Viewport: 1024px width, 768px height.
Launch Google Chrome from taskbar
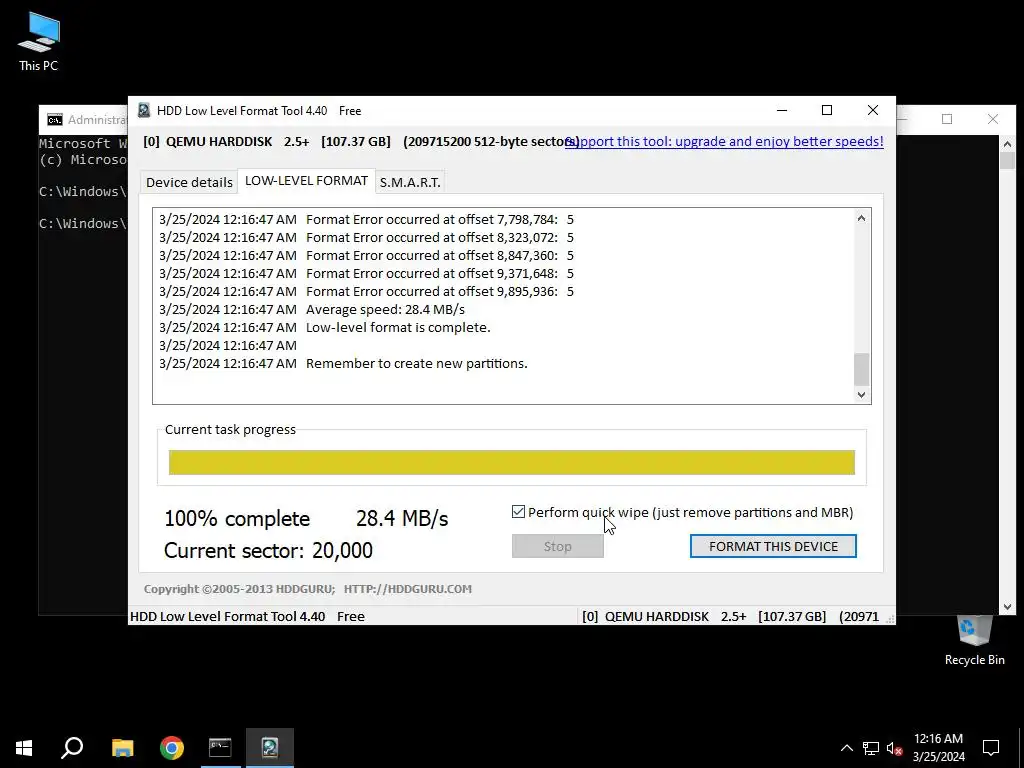click(x=172, y=748)
